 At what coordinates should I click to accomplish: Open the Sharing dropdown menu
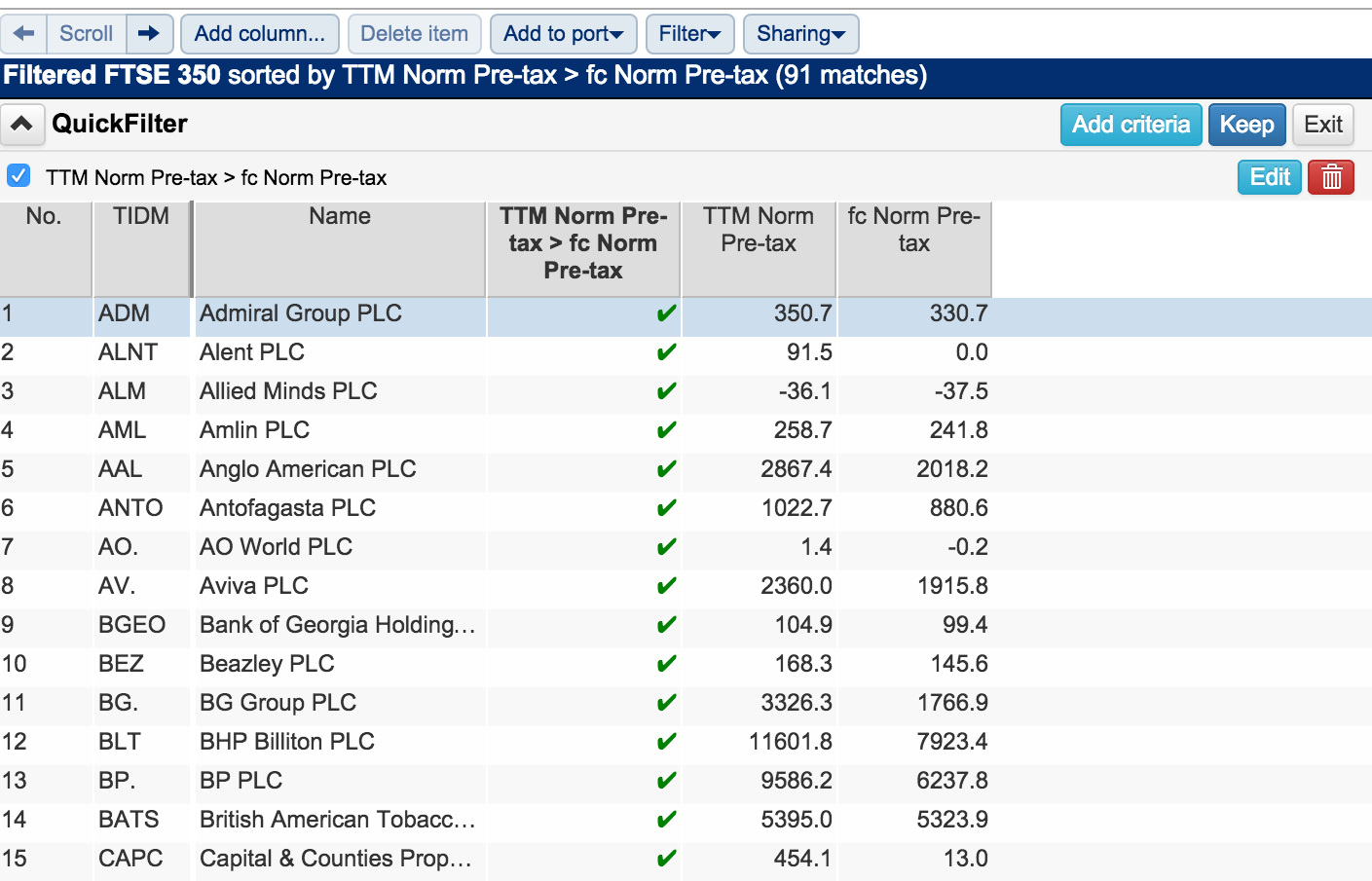801,34
